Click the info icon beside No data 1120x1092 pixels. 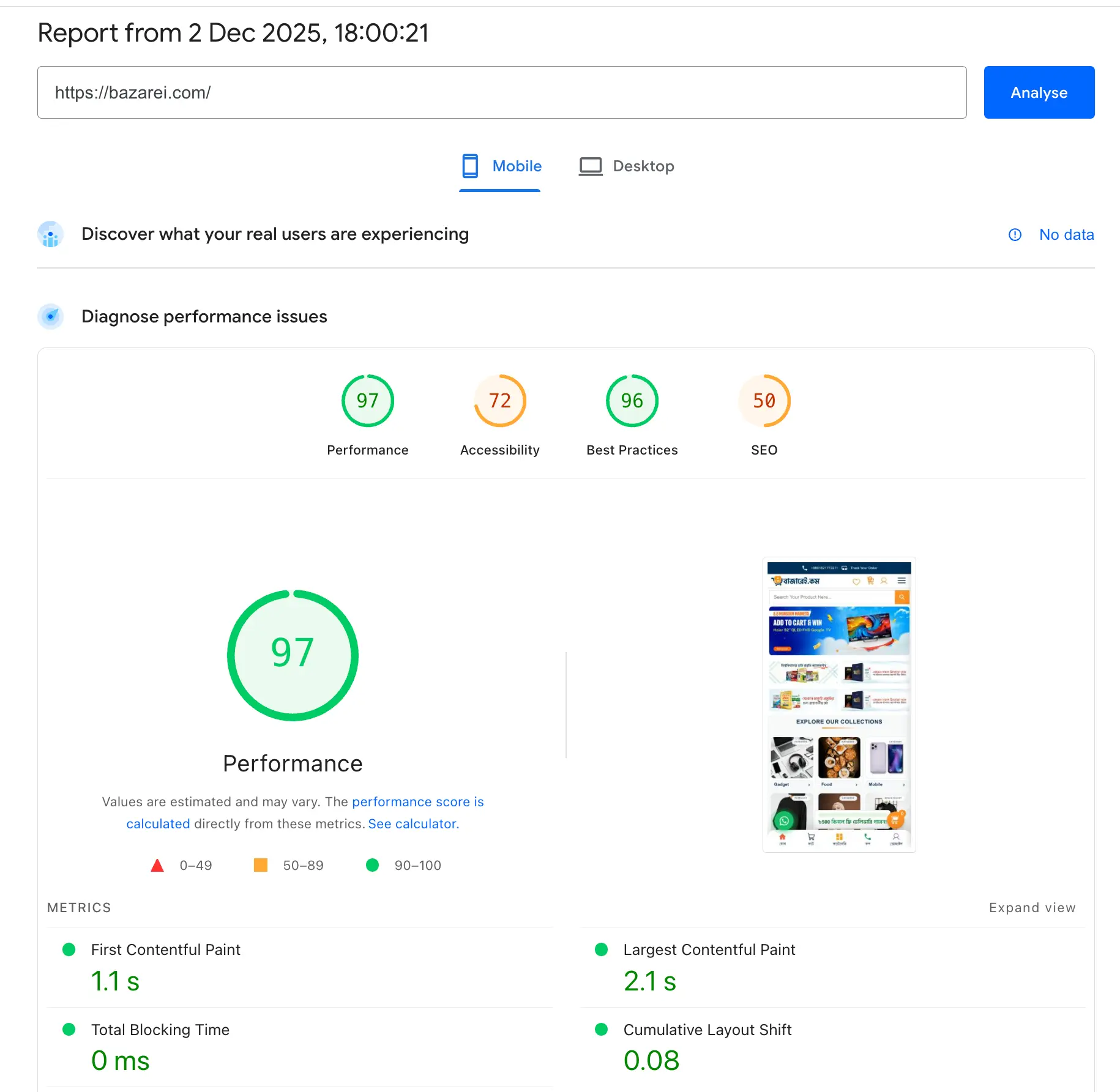click(1015, 234)
